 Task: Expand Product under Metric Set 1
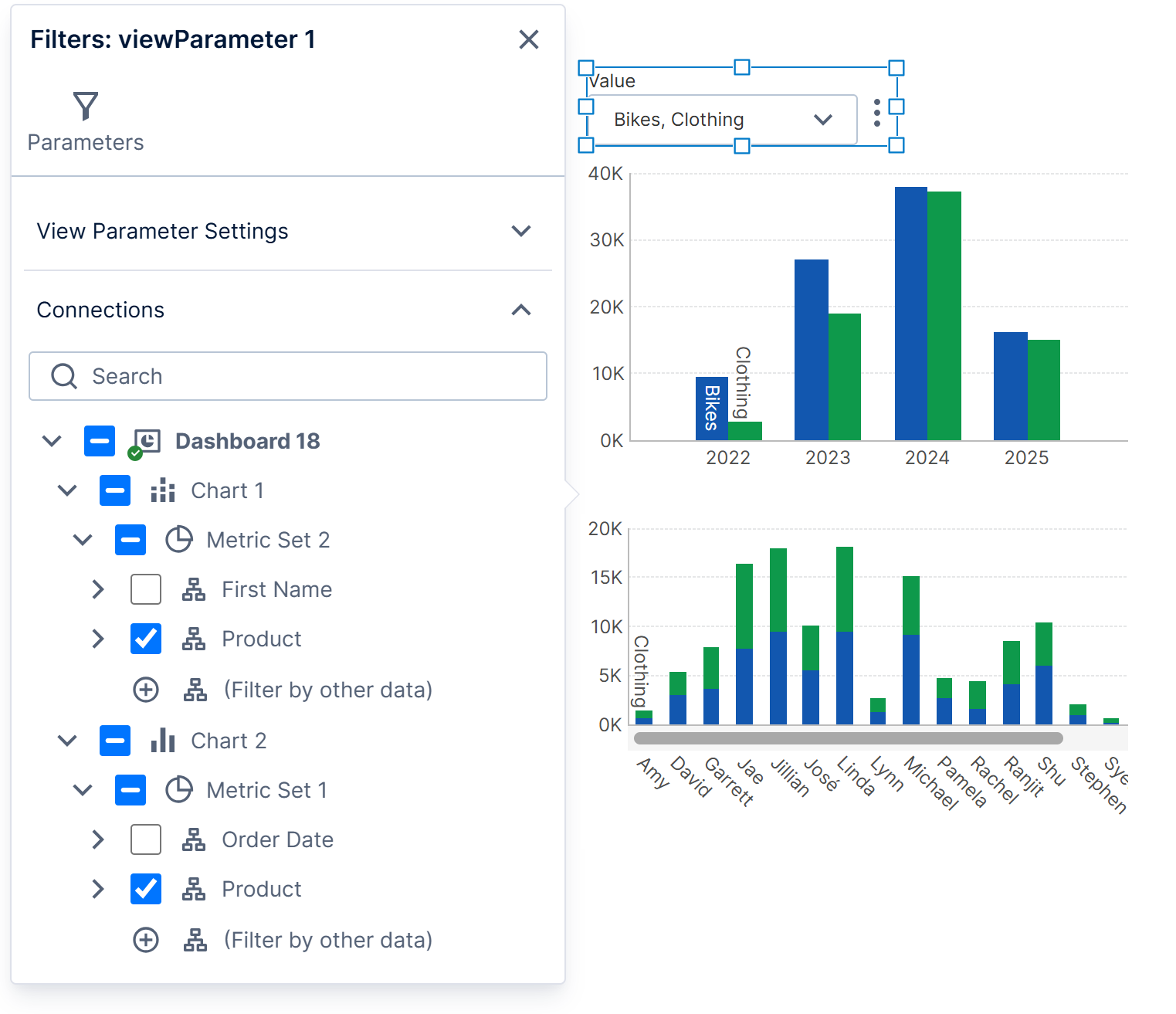[x=98, y=889]
